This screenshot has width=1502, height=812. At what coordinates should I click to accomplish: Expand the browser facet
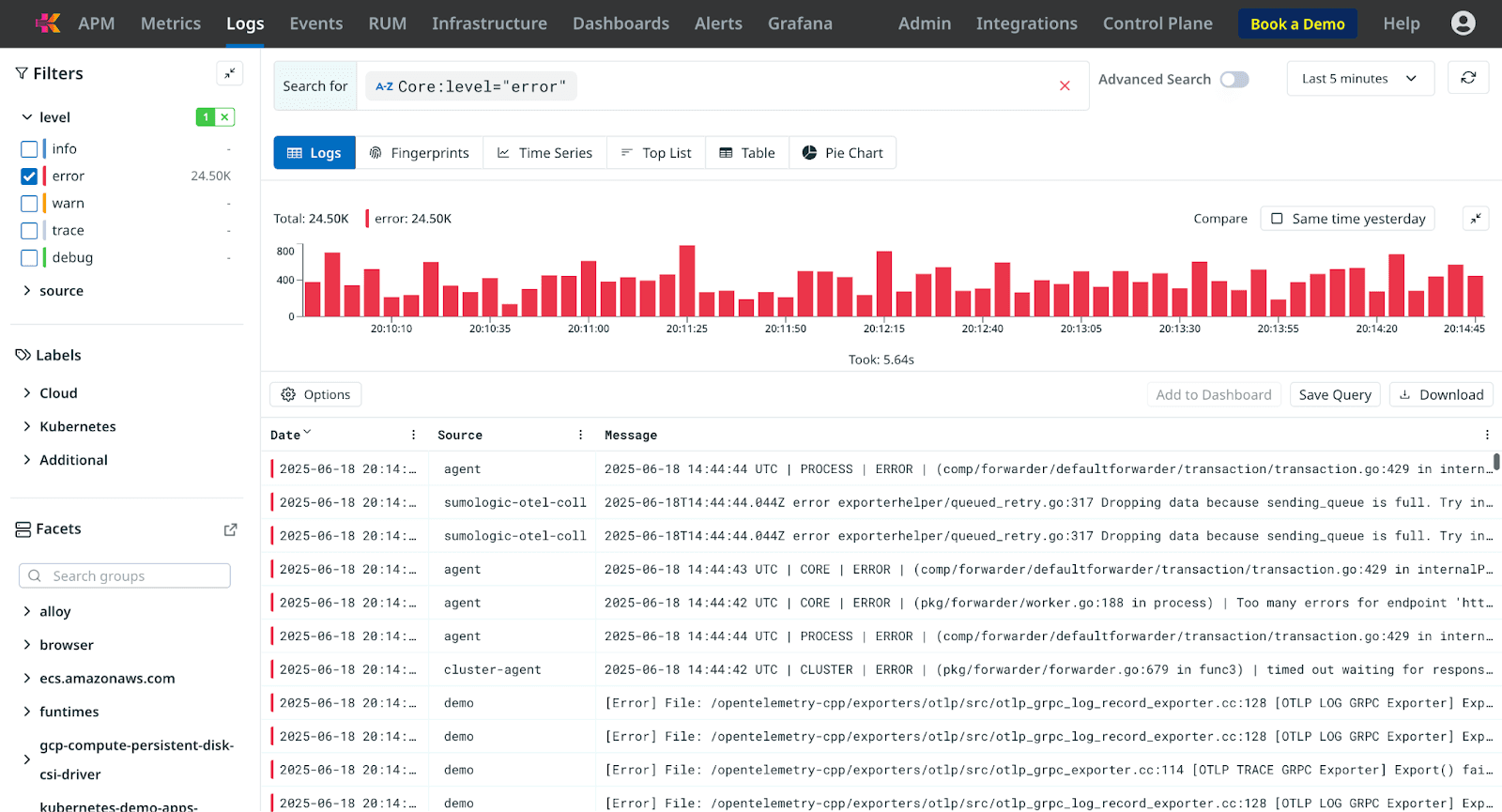point(27,645)
